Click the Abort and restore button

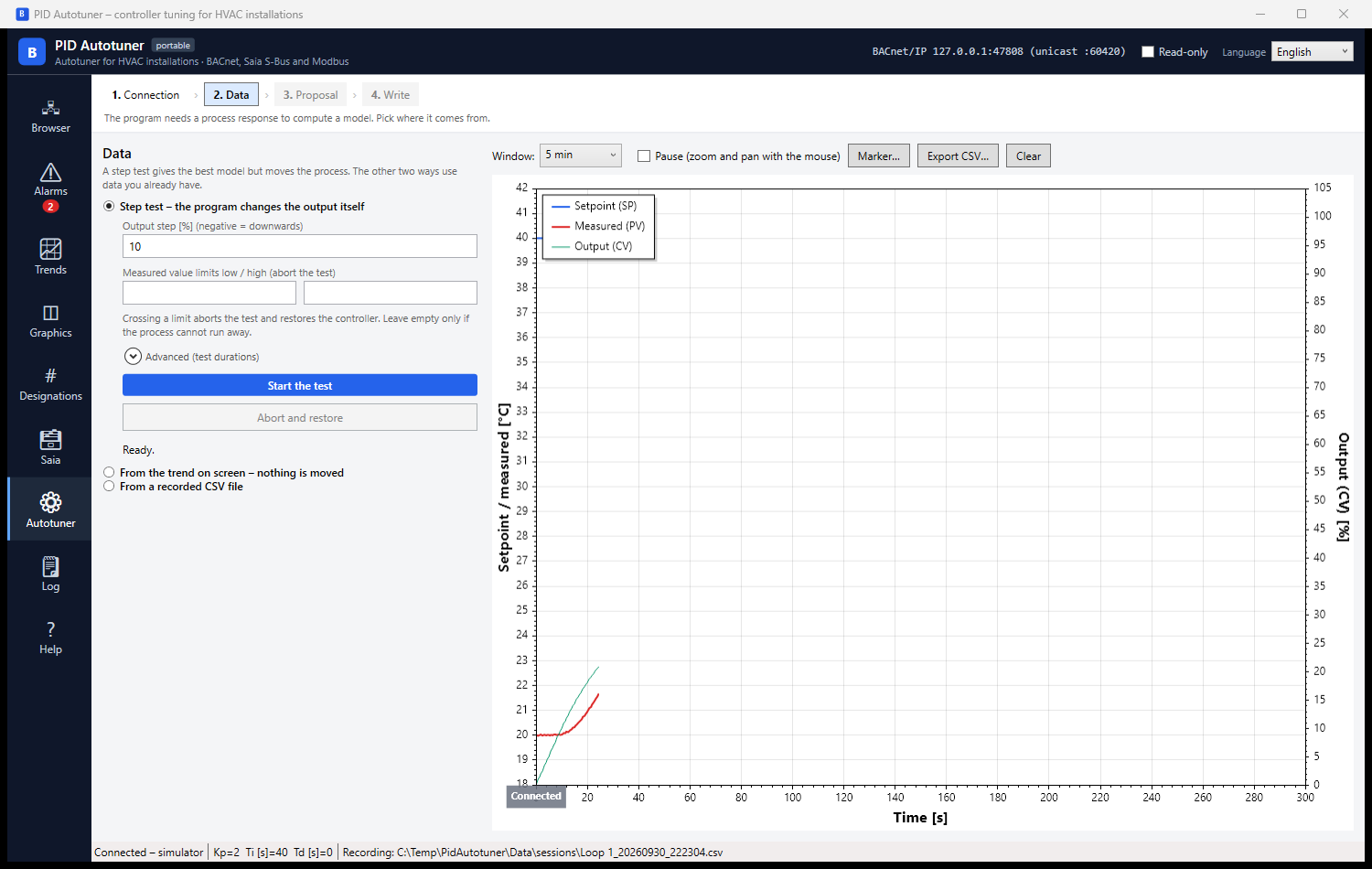tap(300, 418)
